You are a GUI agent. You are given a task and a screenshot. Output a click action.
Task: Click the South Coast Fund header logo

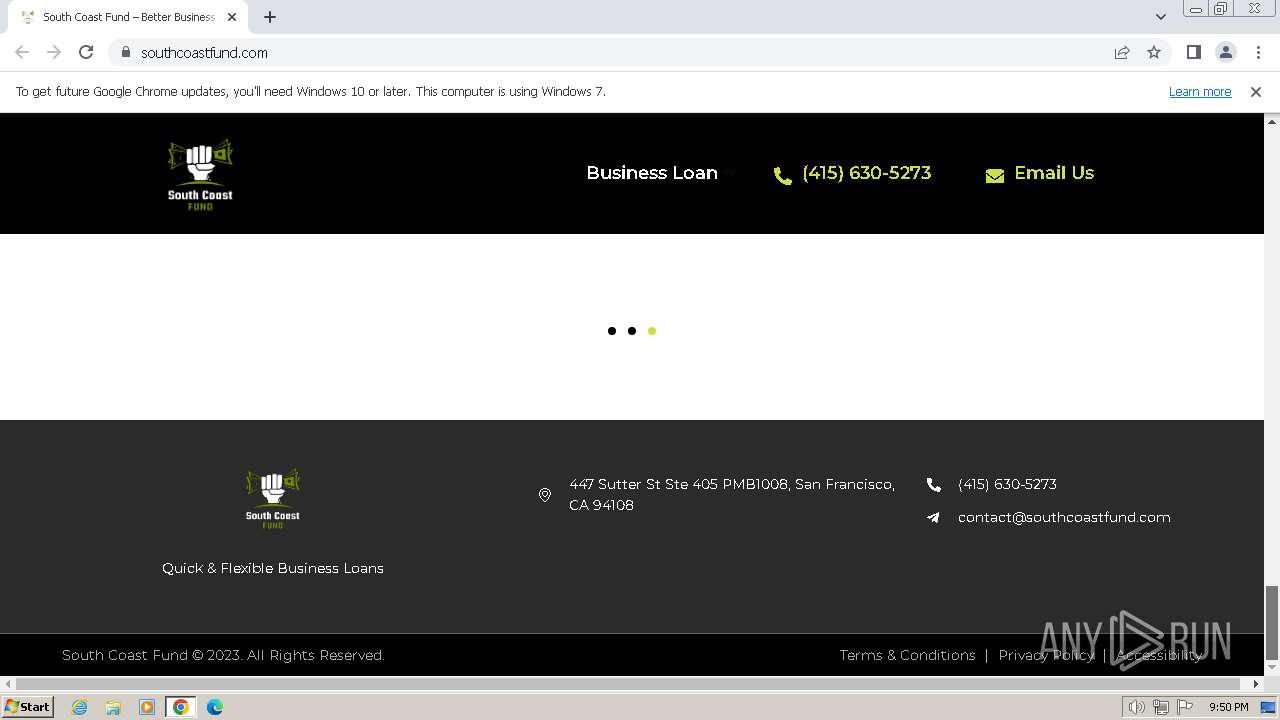(x=200, y=174)
